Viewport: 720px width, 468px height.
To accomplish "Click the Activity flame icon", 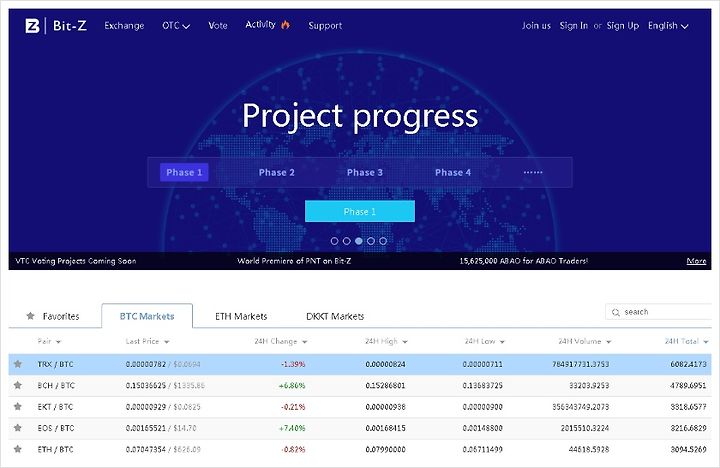I will click(x=286, y=25).
